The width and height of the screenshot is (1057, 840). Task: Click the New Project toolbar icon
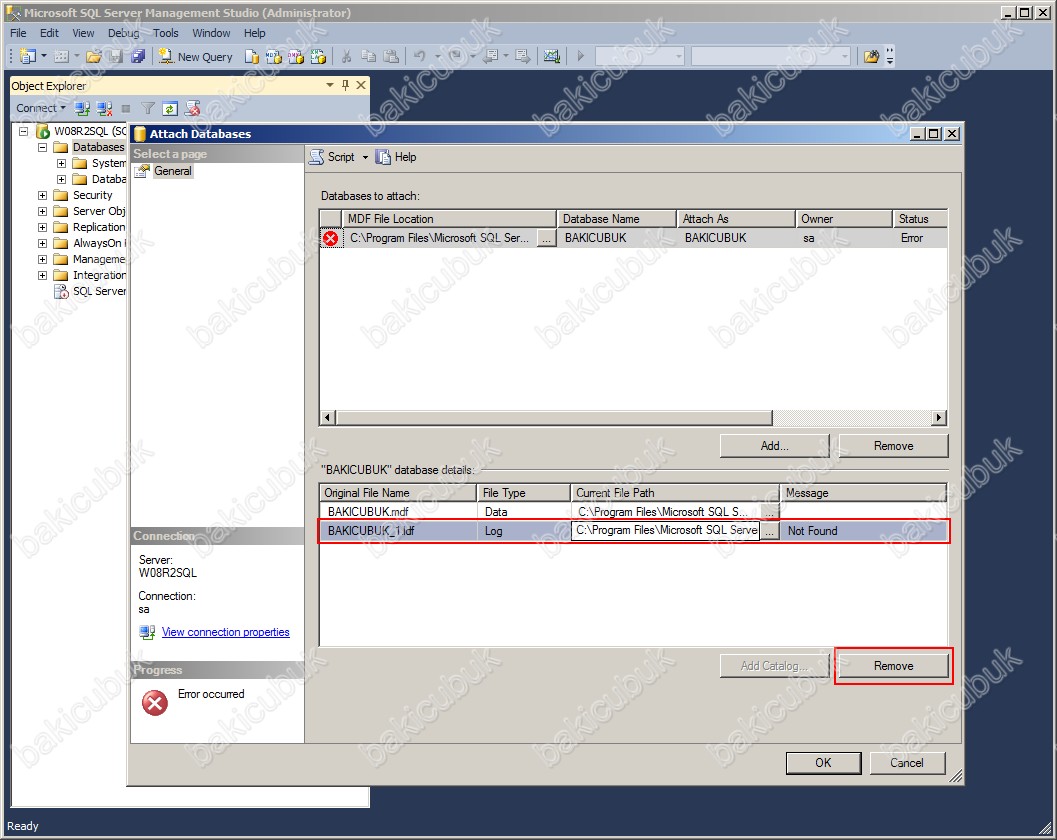click(28, 57)
